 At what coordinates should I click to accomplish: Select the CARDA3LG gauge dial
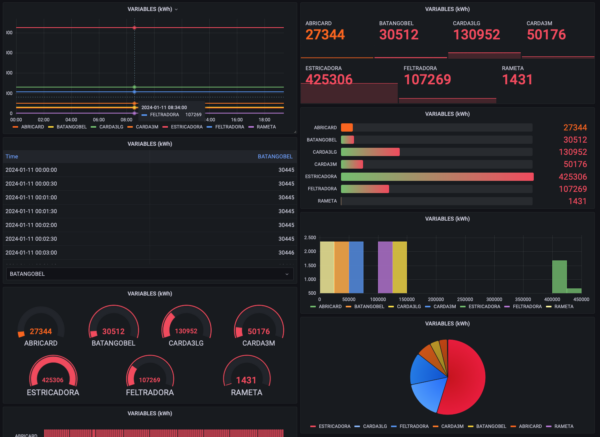[x=184, y=331]
